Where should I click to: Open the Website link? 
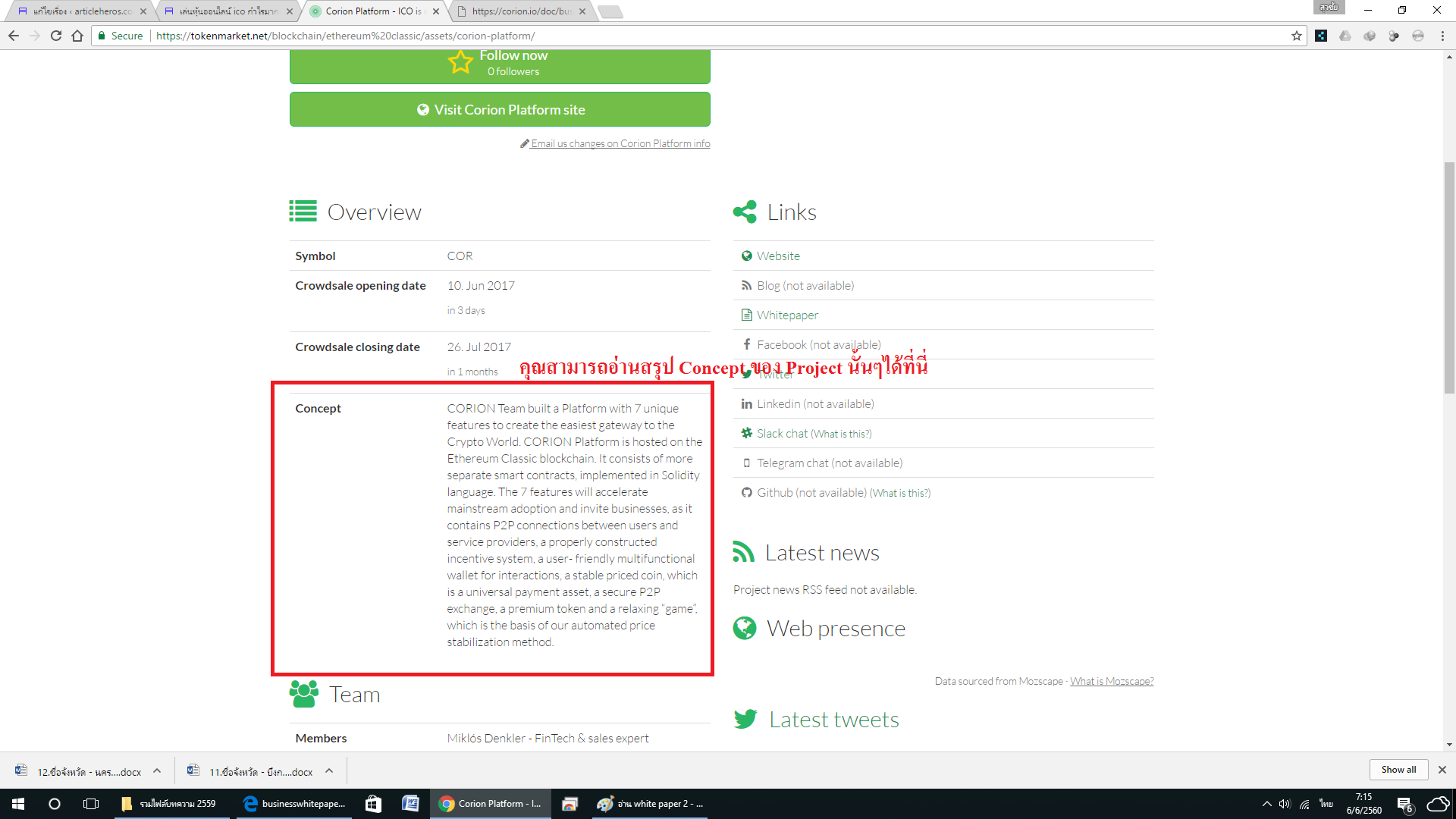pyautogui.click(x=778, y=256)
